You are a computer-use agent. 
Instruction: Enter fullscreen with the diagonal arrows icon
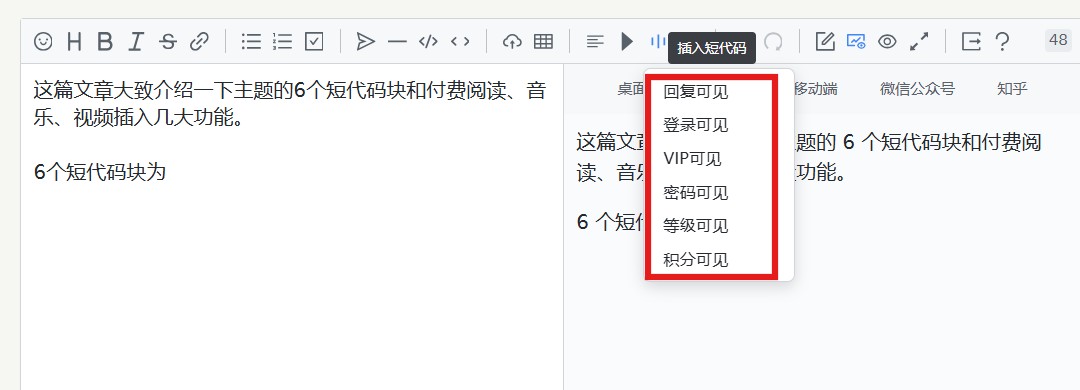point(919,42)
